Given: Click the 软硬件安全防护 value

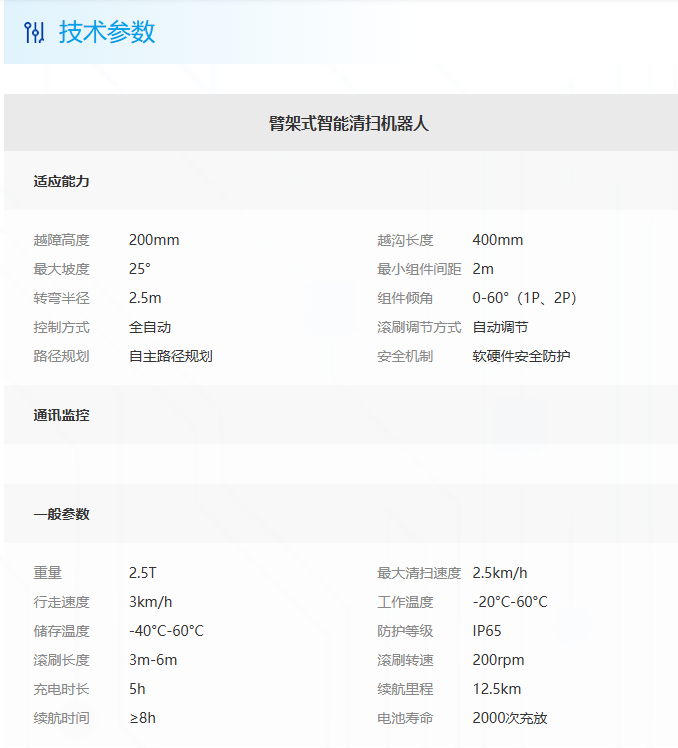Looking at the screenshot, I should [521, 356].
